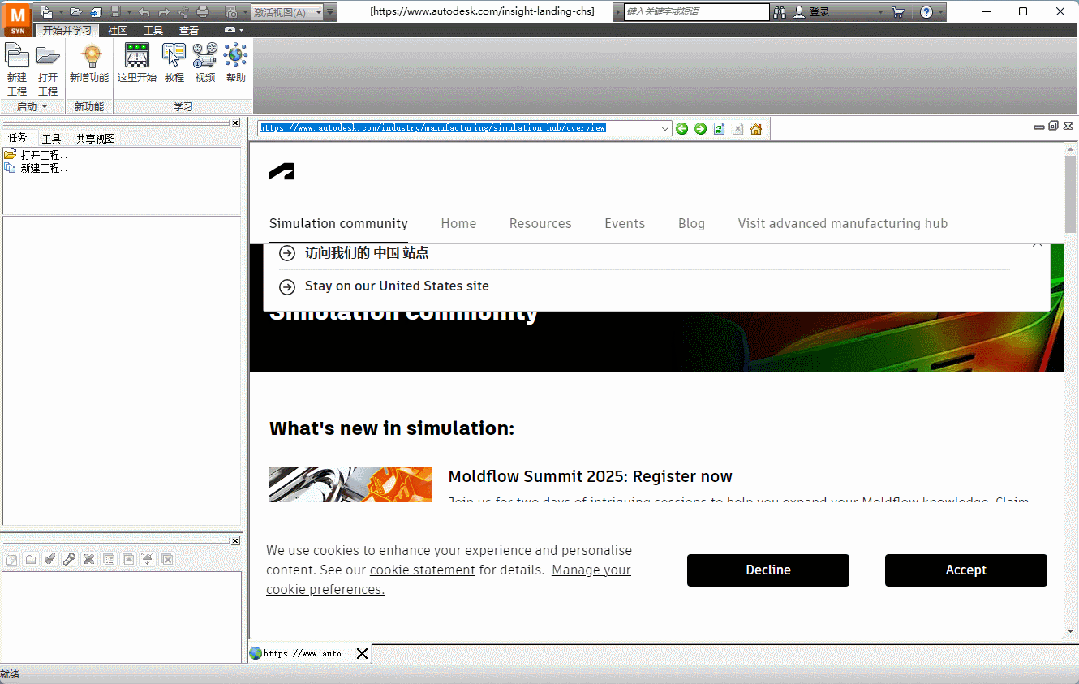Click the redo arrow in quick access toolbar
The image size is (1079, 684).
tap(164, 12)
